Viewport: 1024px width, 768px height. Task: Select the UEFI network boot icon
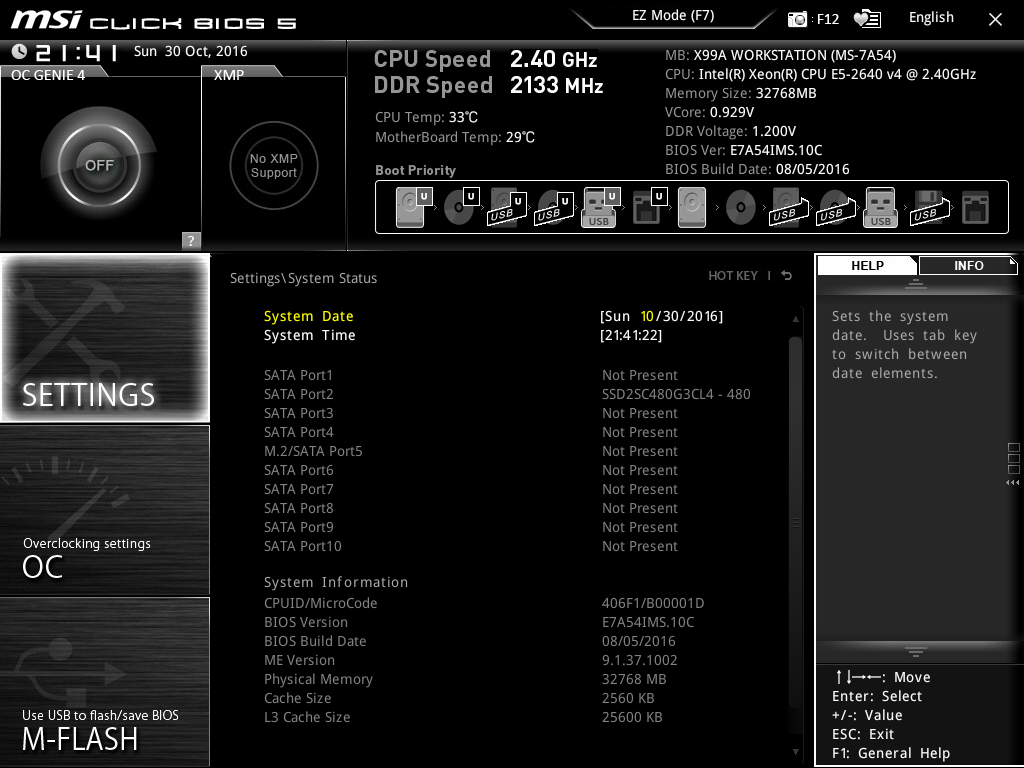649,208
